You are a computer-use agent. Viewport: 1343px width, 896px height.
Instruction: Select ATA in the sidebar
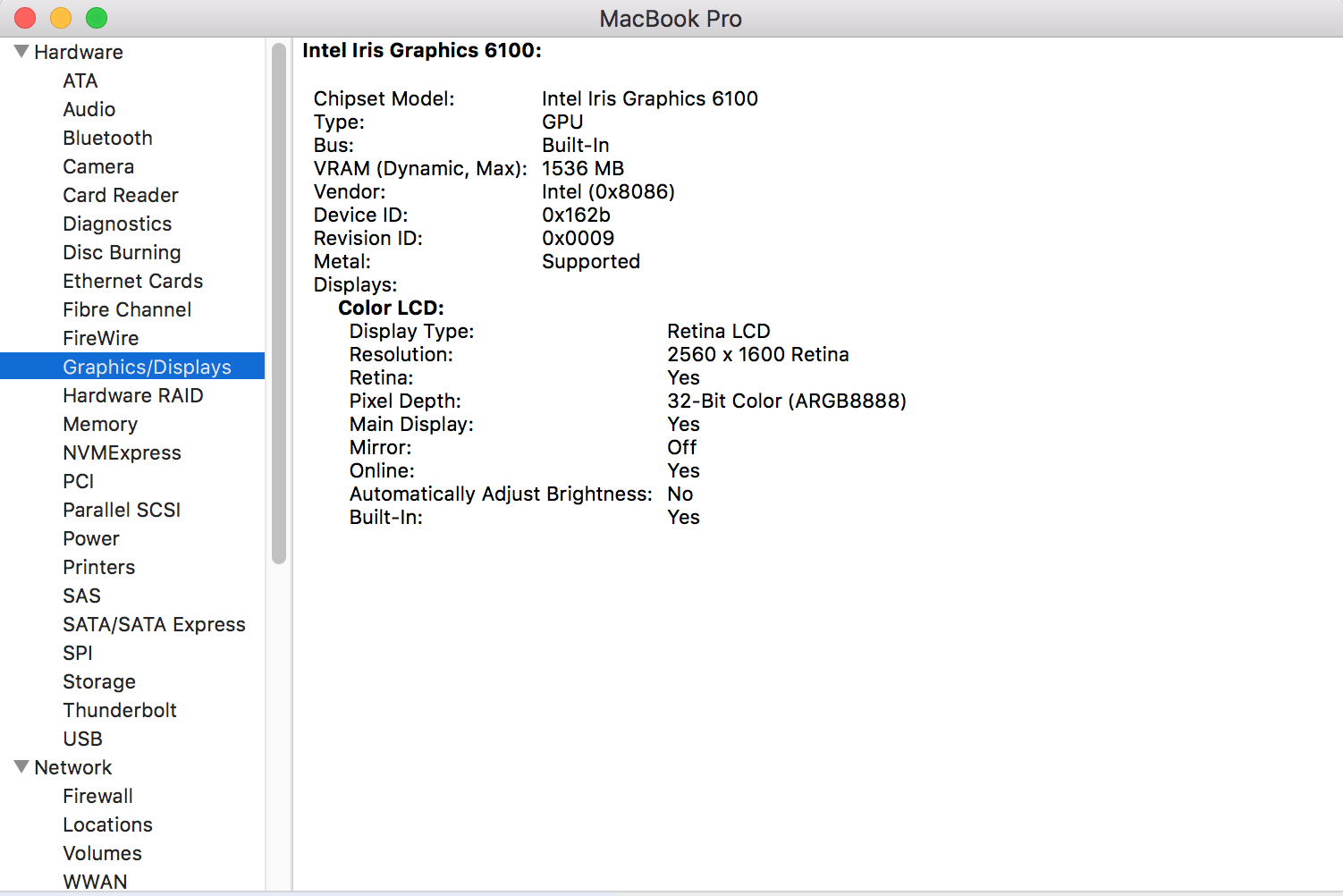click(x=80, y=80)
